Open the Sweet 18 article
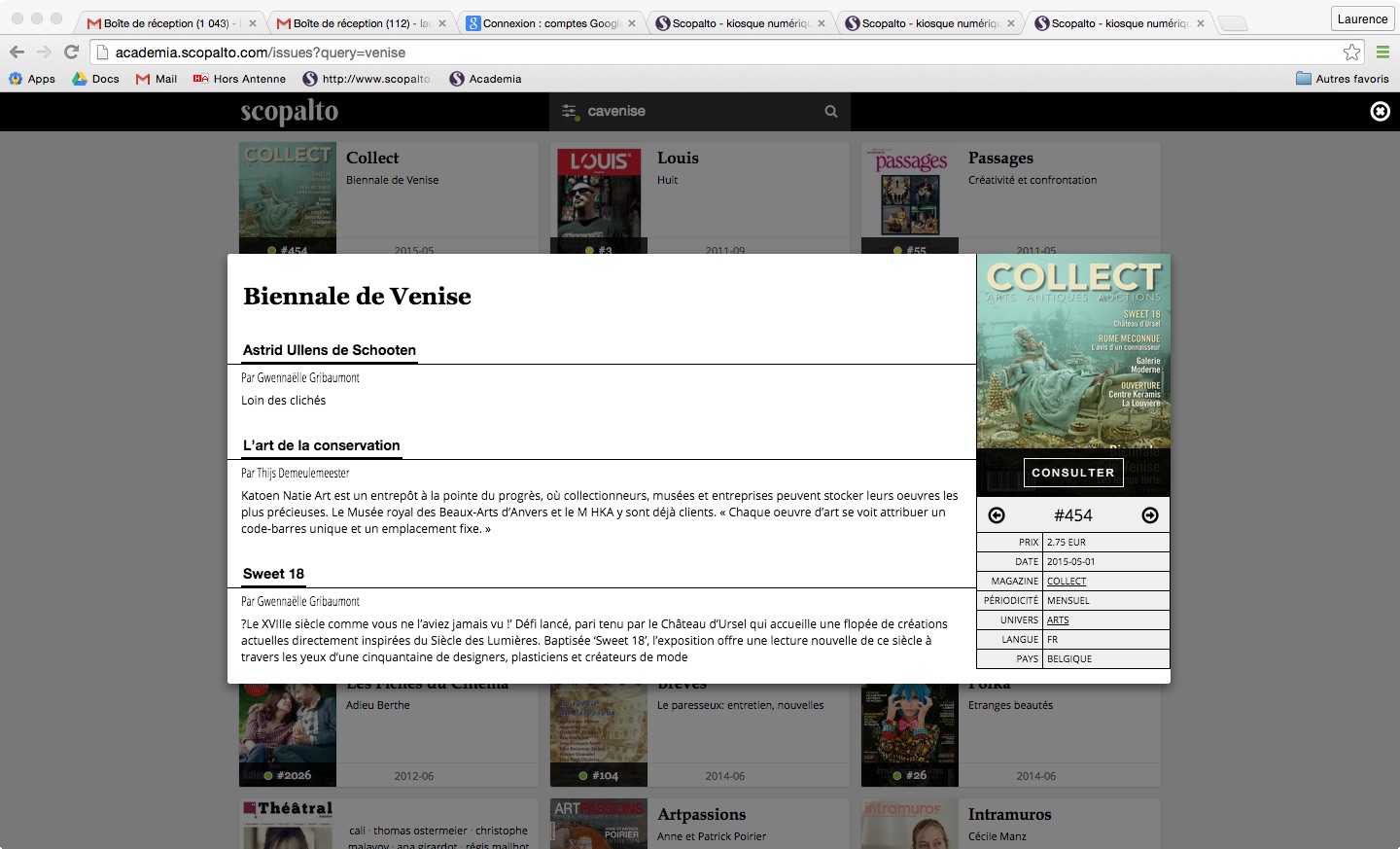 pyautogui.click(x=273, y=574)
